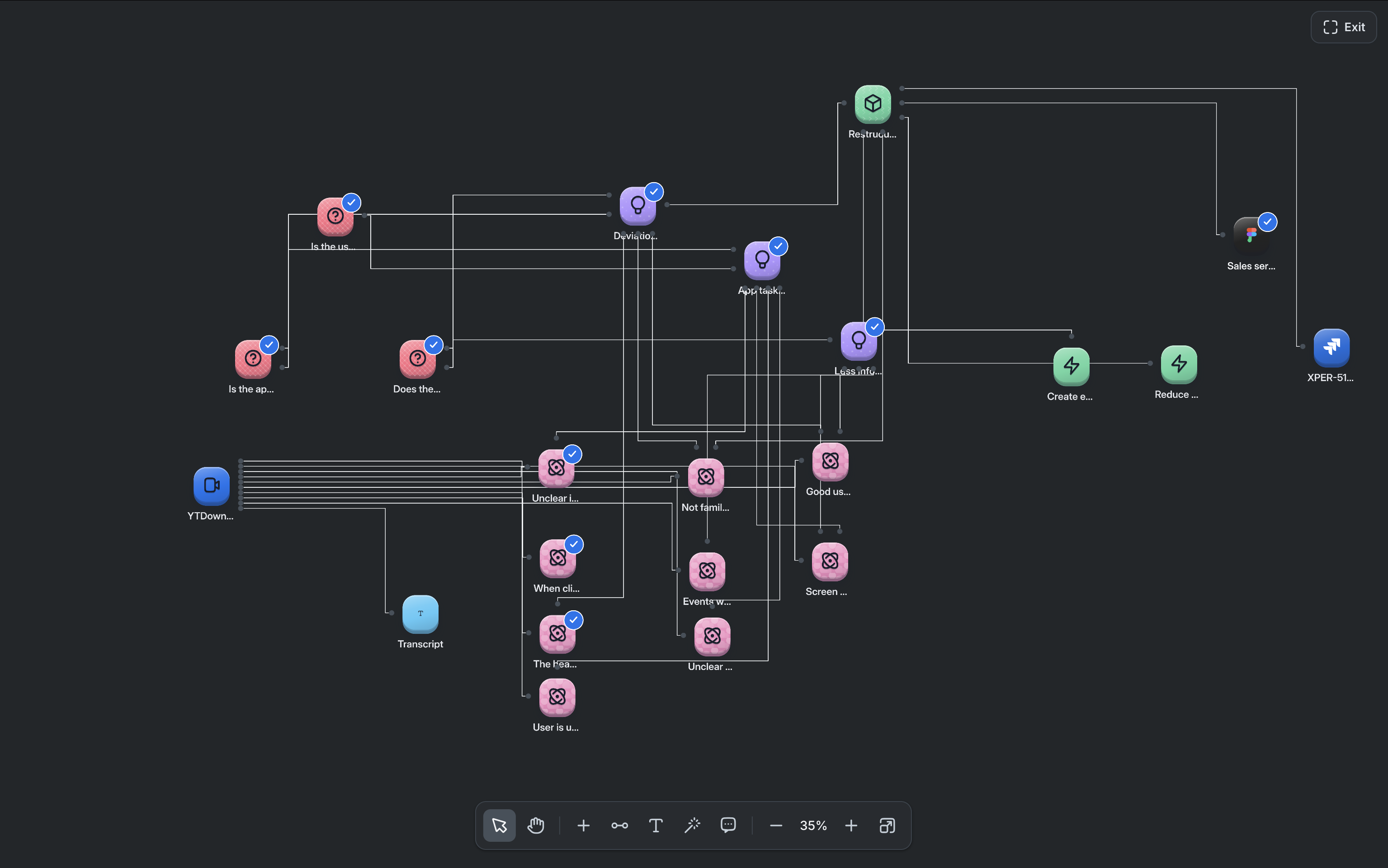Select the App task... insight bulb node

tap(762, 260)
